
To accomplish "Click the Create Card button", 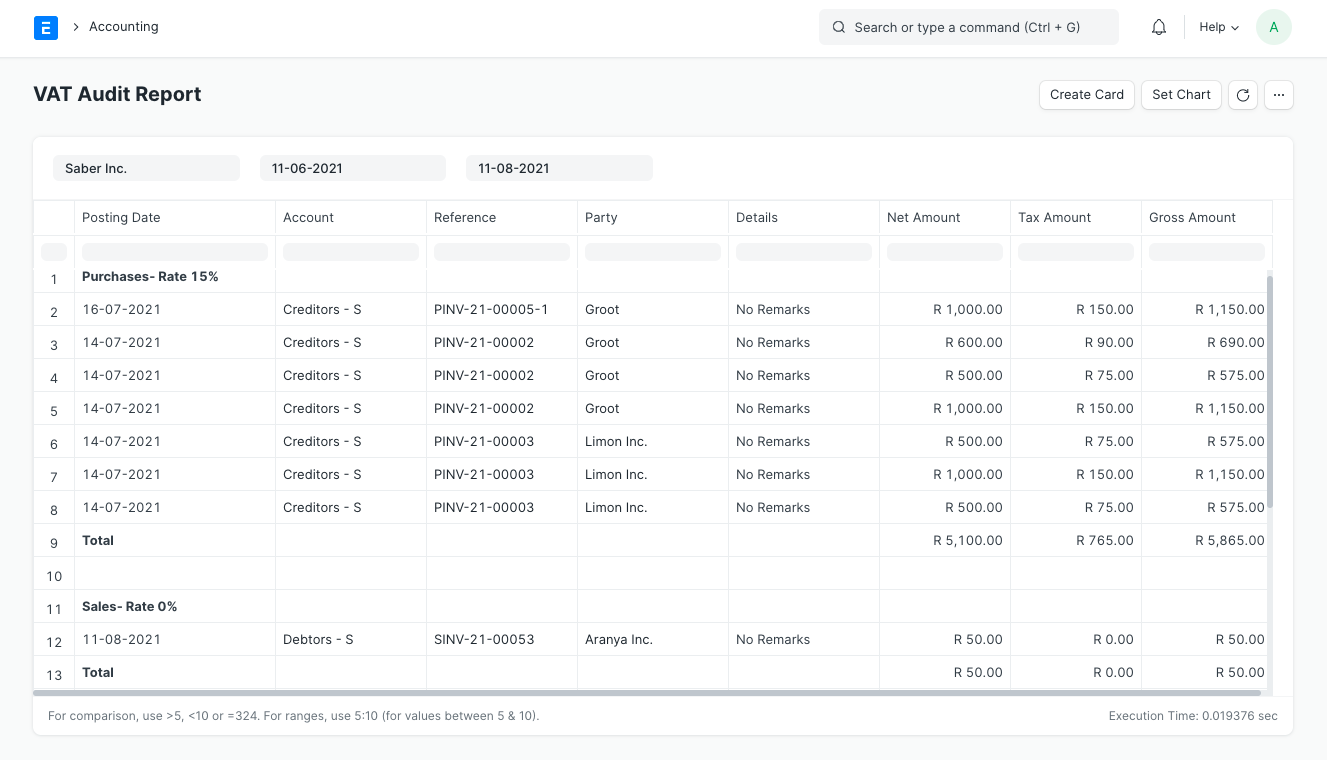I will point(1086,95).
